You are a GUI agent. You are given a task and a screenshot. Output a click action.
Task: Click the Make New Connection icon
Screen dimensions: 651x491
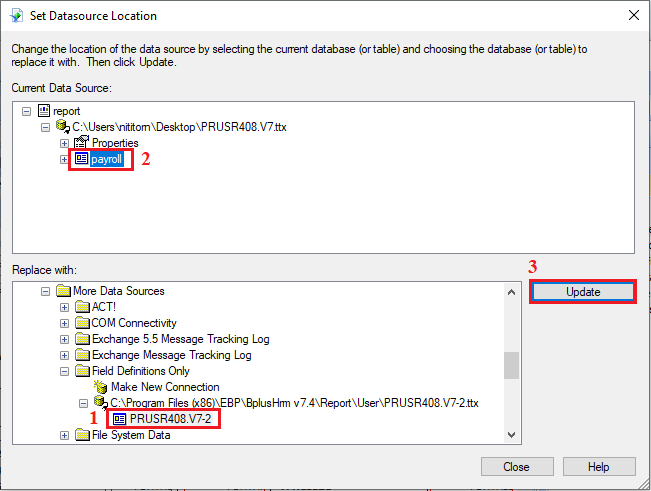click(x=100, y=387)
